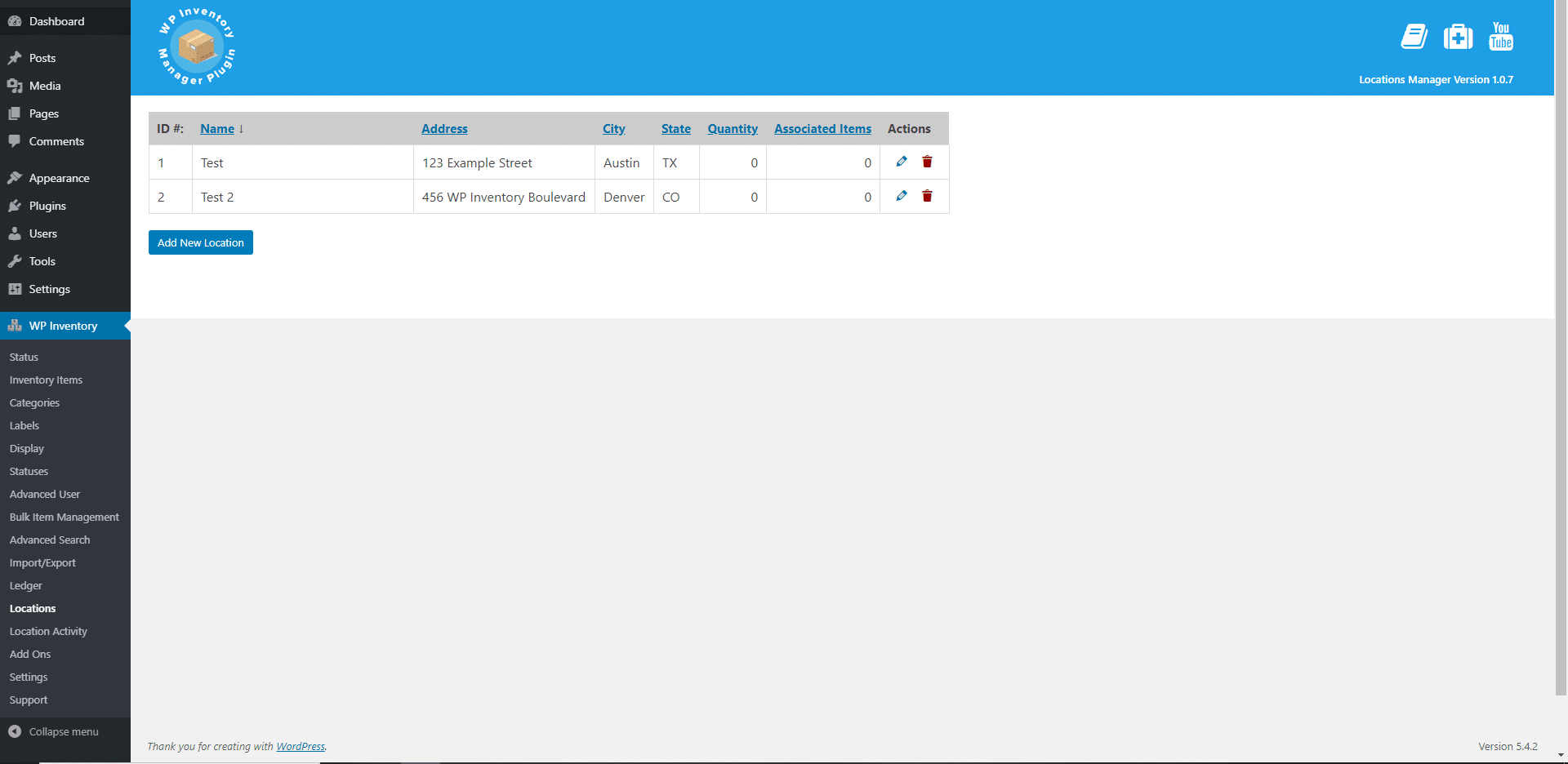Click the Dashboard icon in sidebar
Image resolution: width=1568 pixels, height=764 pixels.
pos(15,21)
